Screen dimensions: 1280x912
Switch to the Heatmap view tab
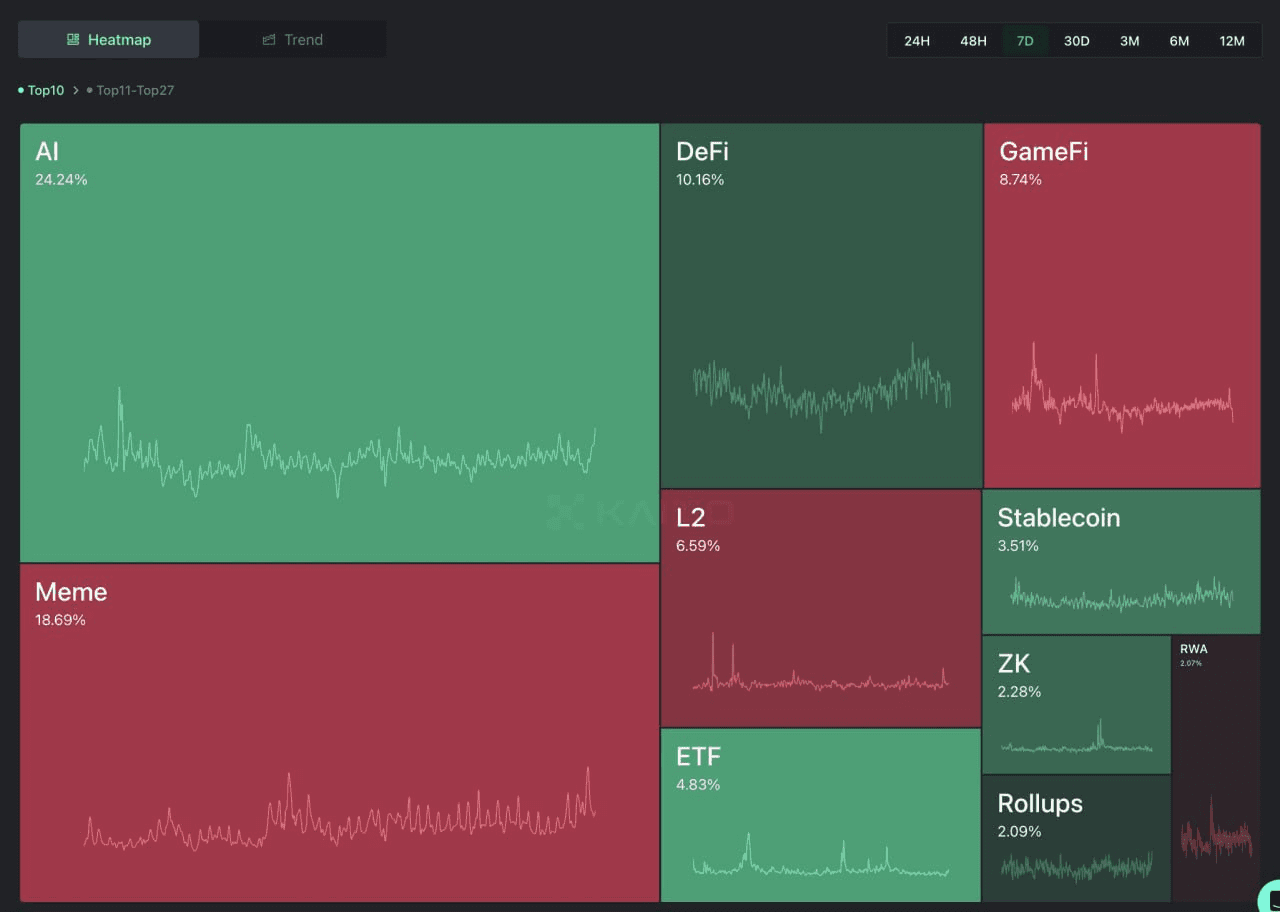coord(109,40)
